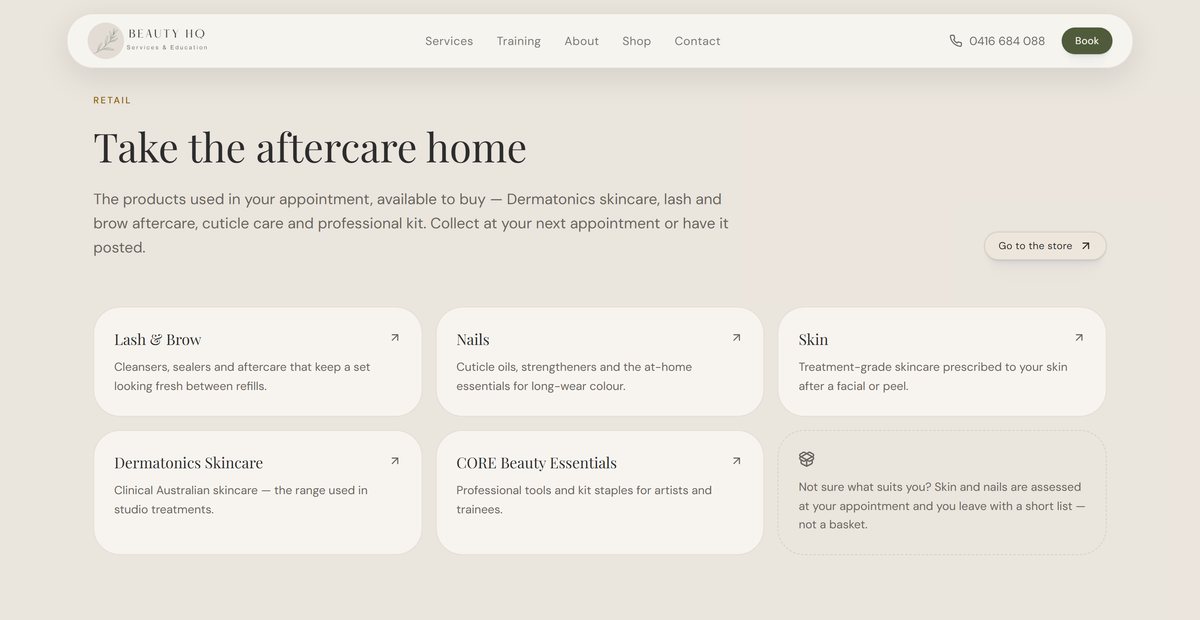Open the Shop nav link
The width and height of the screenshot is (1200, 620).
tap(637, 41)
